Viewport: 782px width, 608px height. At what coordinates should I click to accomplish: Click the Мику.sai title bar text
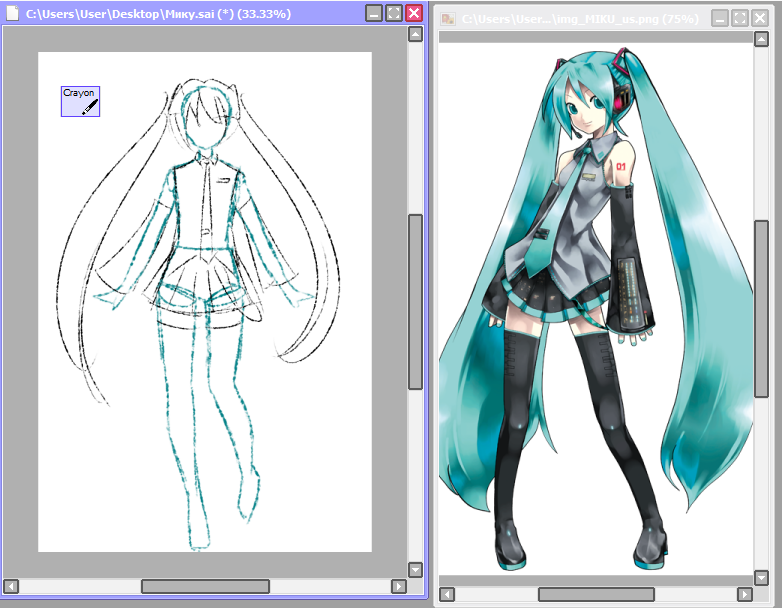pos(158,13)
